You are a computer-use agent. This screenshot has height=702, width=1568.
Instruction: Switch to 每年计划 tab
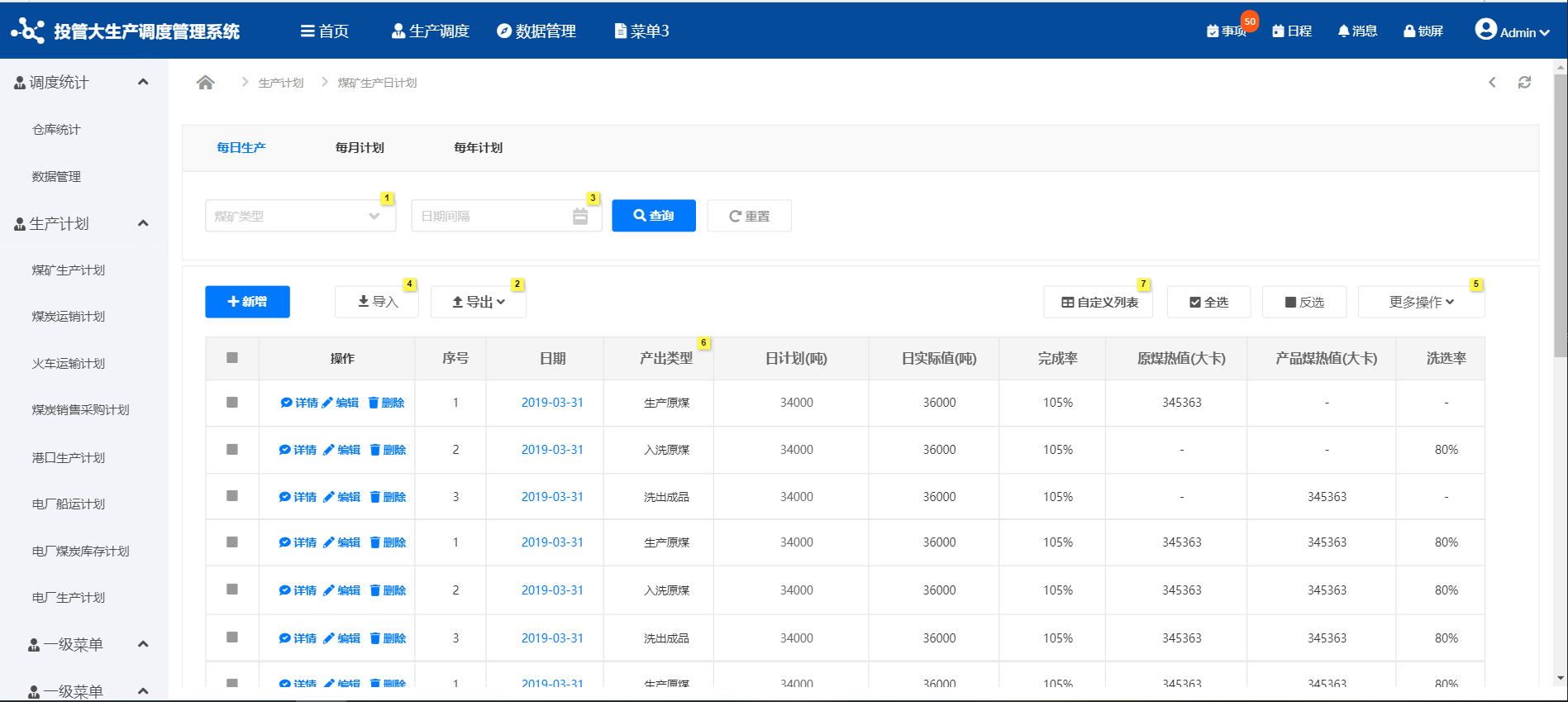(x=478, y=147)
